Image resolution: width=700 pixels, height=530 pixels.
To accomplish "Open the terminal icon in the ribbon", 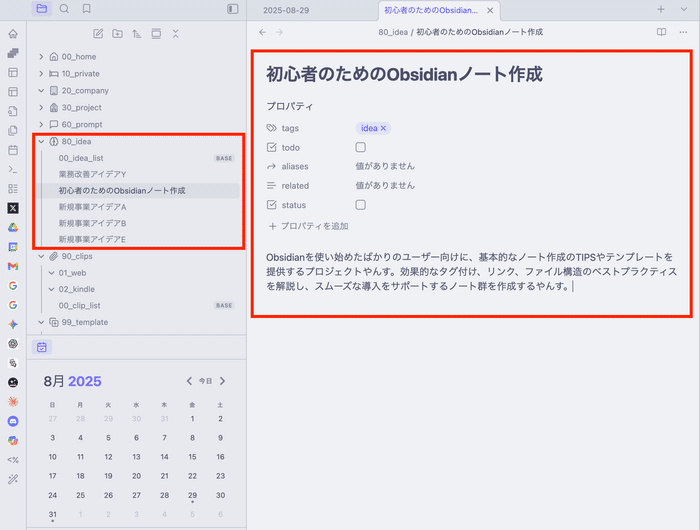I will click(13, 170).
